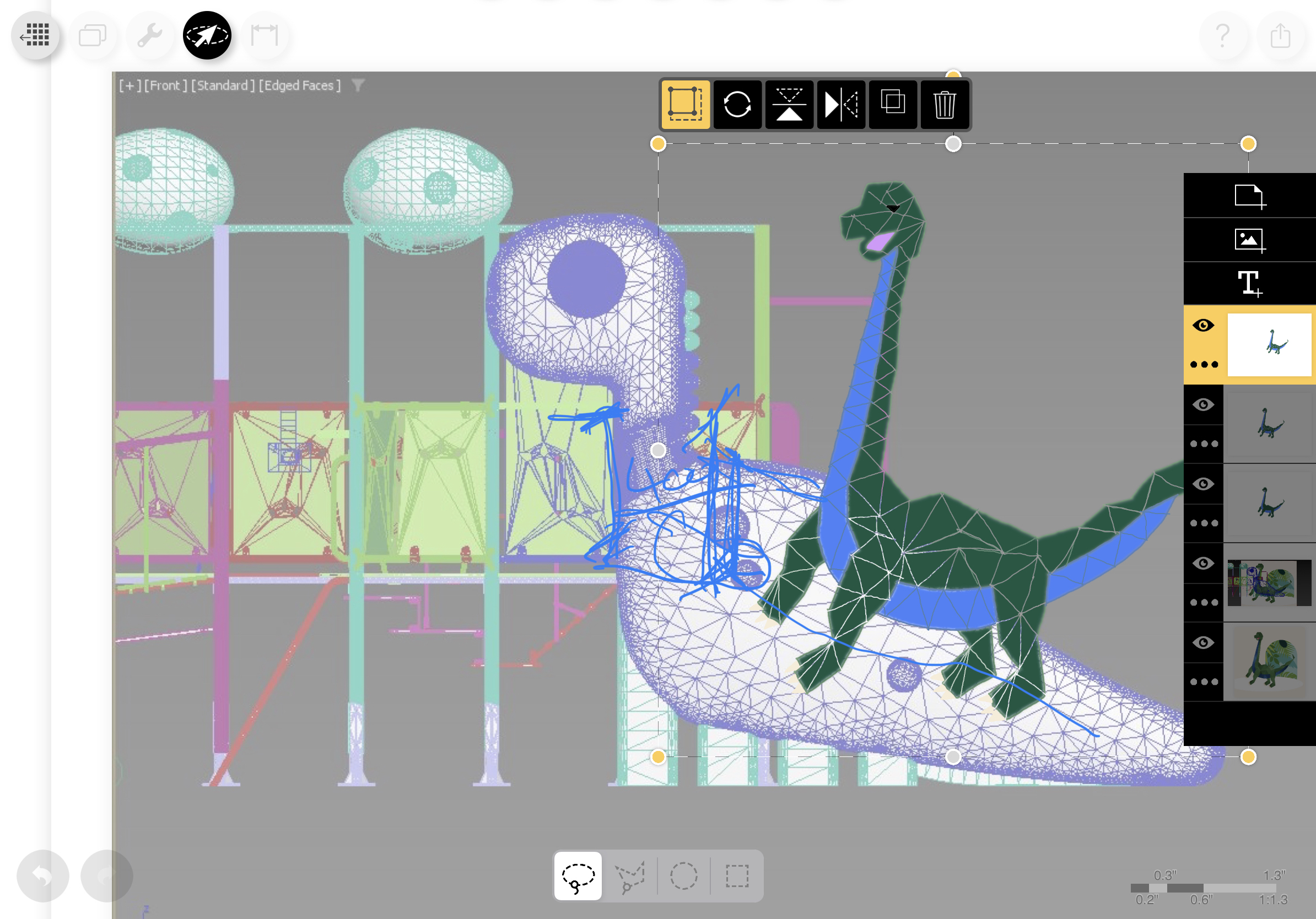Open three-dot menu of second layer
This screenshot has height=919, width=1316.
(x=1203, y=444)
